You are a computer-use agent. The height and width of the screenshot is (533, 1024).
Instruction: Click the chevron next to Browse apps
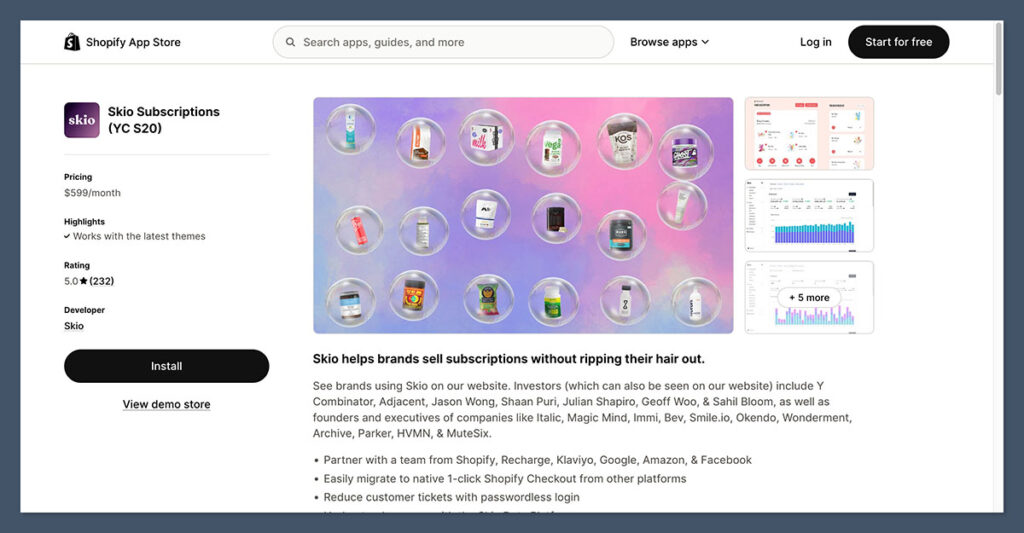tap(705, 42)
